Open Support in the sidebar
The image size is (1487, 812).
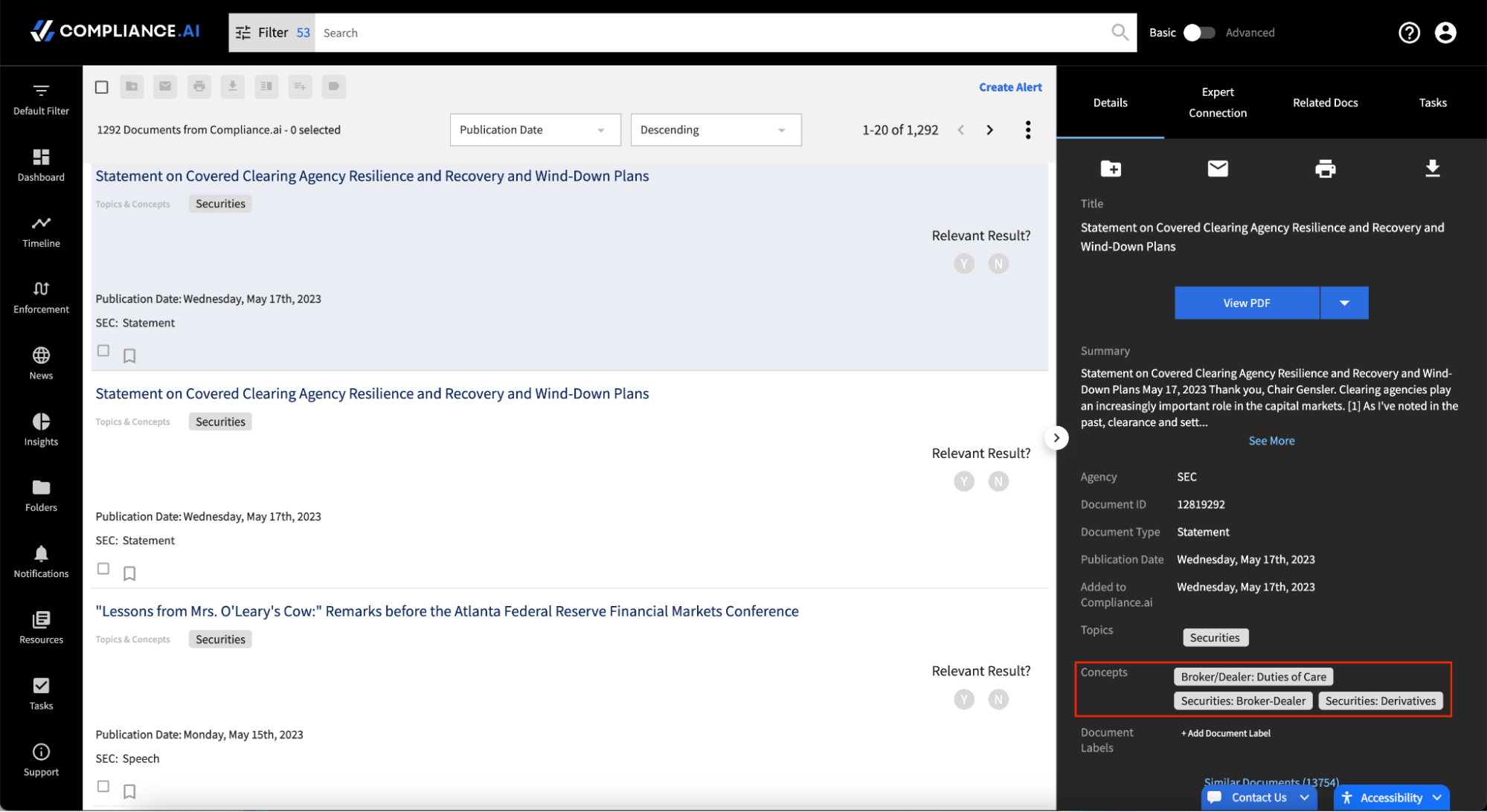(41, 760)
